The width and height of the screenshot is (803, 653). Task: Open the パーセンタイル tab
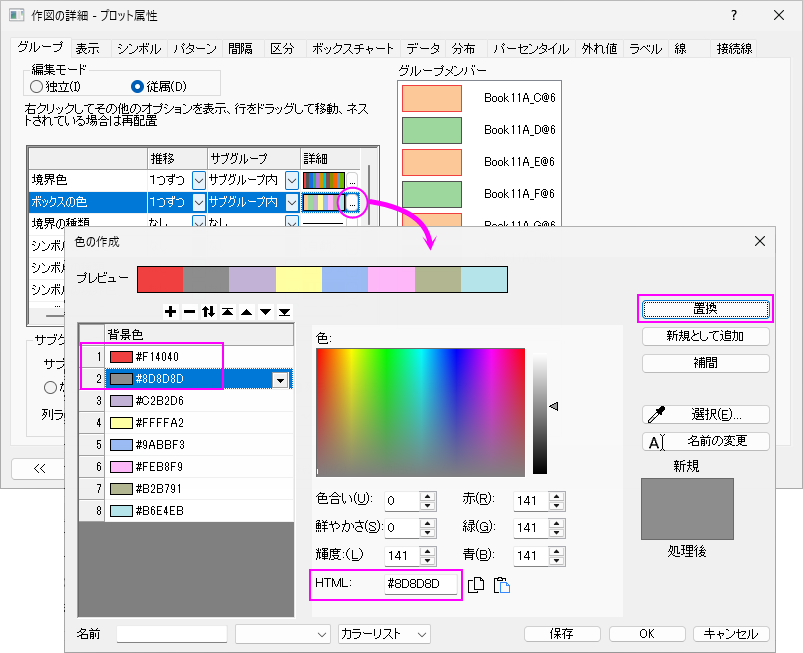[531, 49]
